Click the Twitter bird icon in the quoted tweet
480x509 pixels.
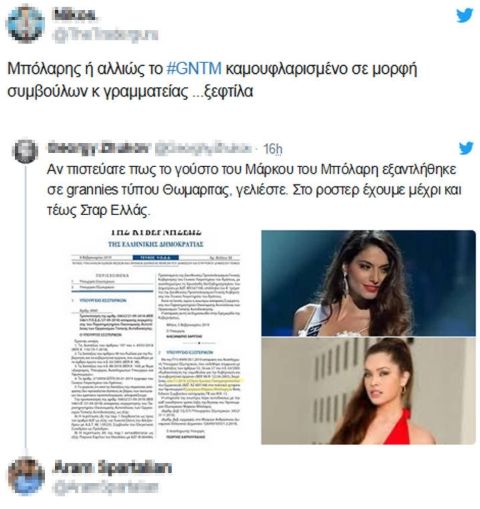(x=466, y=148)
